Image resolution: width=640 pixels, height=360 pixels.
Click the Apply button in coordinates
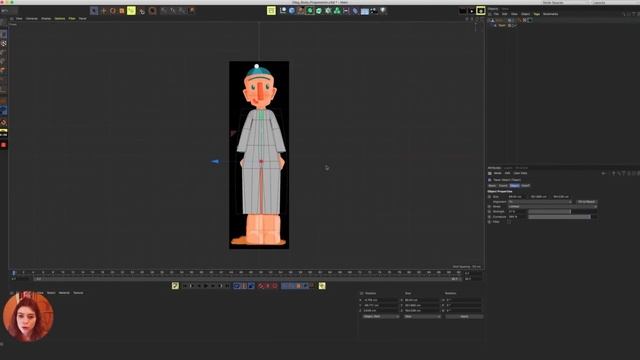(x=464, y=316)
